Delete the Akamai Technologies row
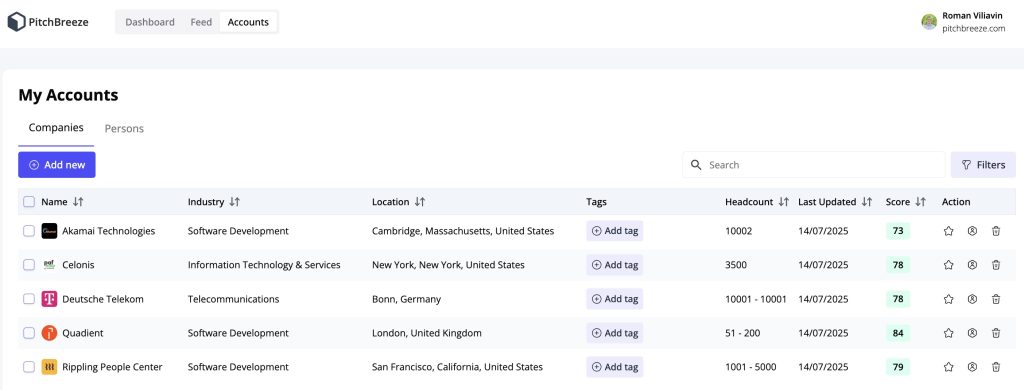 (995, 231)
